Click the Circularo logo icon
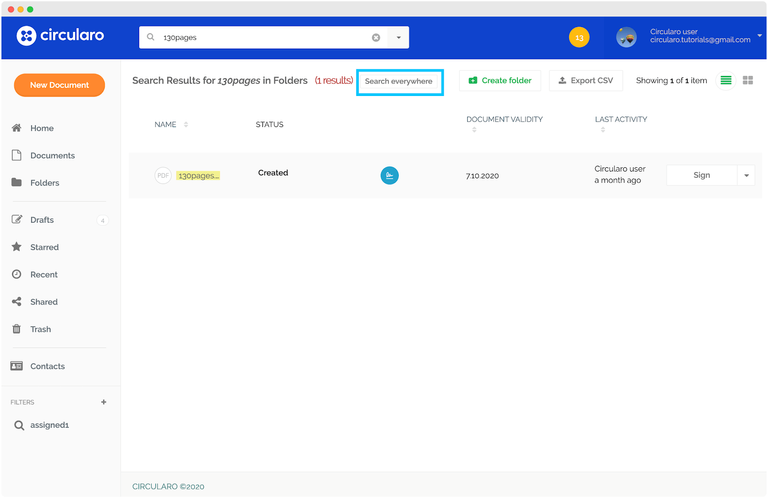Image resolution: width=768 pixels, height=498 pixels. (x=27, y=36)
